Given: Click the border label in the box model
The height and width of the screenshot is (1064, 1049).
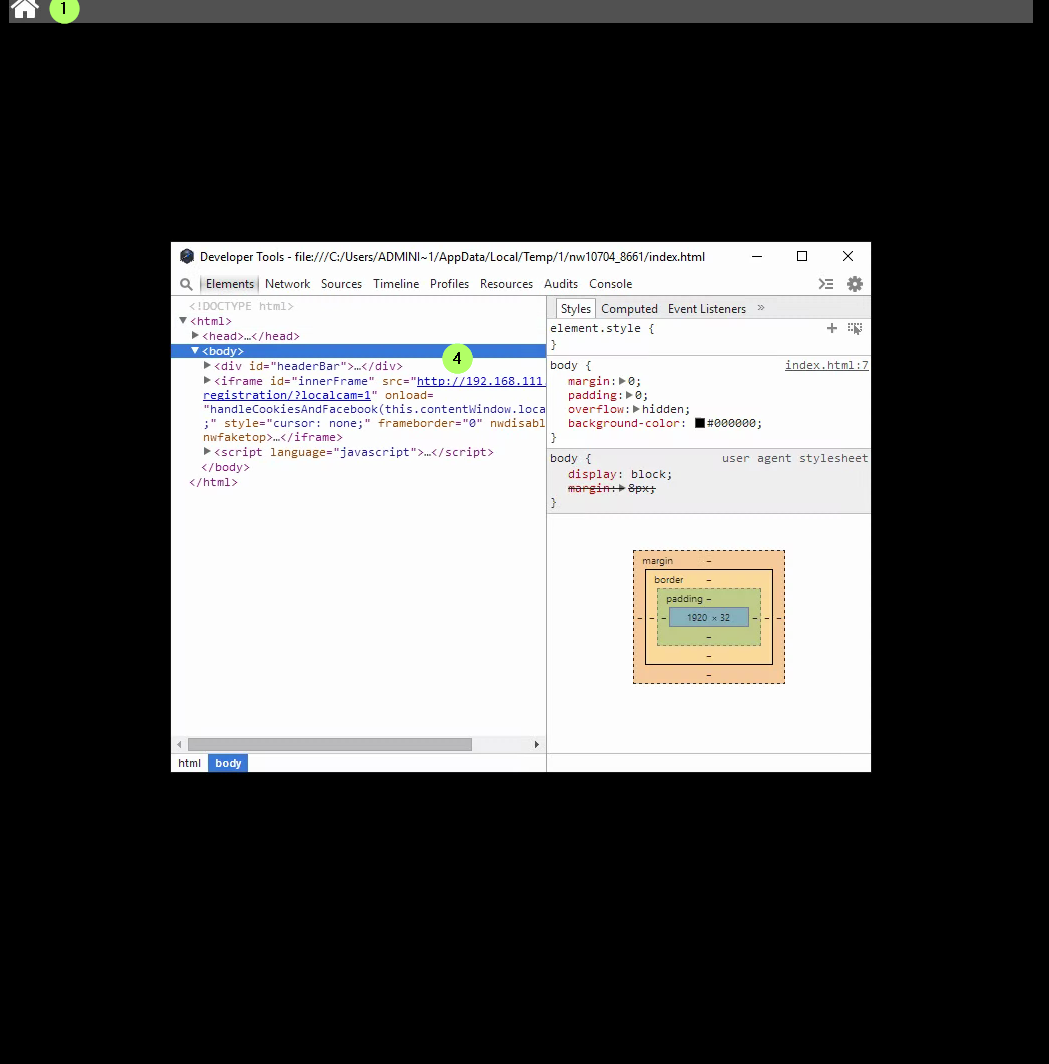Looking at the screenshot, I should tap(668, 580).
